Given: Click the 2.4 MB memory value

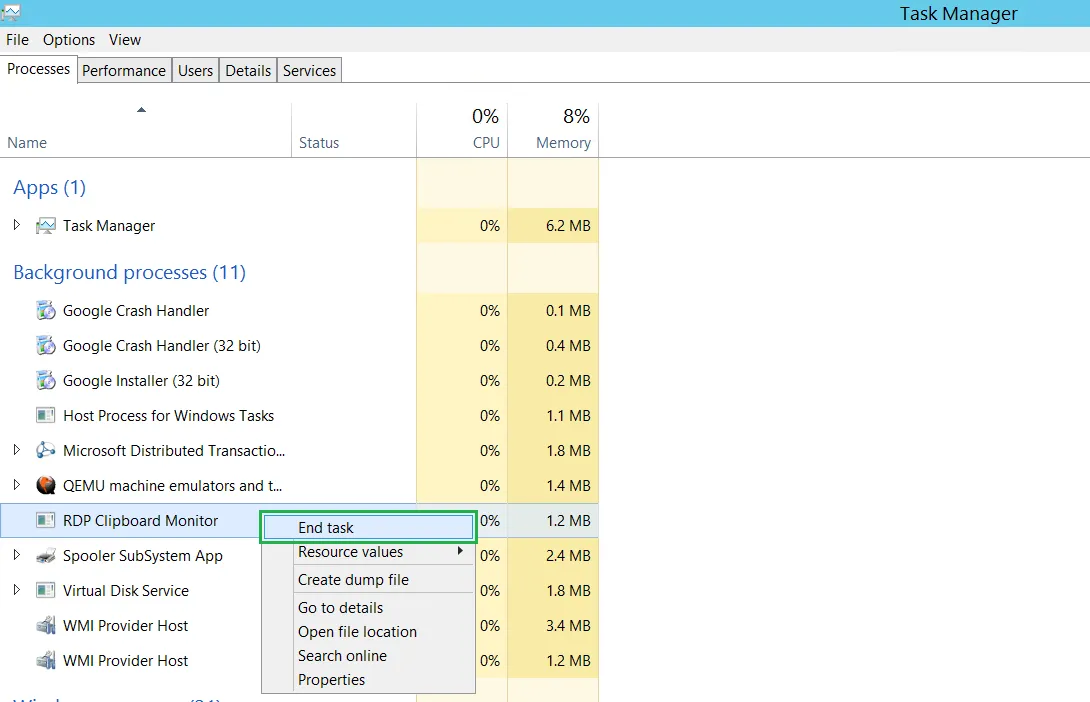Looking at the screenshot, I should (568, 555).
